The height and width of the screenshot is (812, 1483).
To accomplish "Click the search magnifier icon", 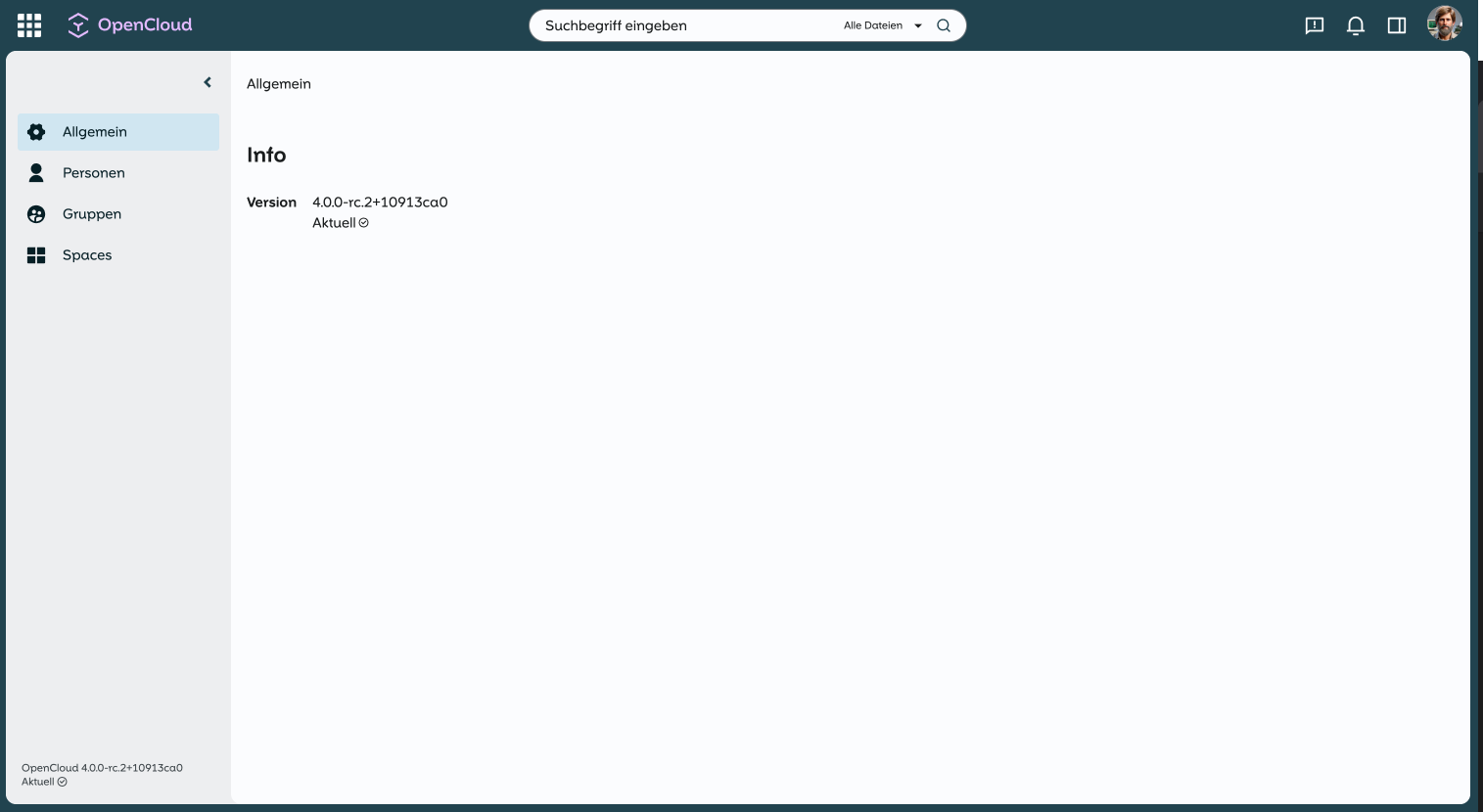I will tap(944, 25).
